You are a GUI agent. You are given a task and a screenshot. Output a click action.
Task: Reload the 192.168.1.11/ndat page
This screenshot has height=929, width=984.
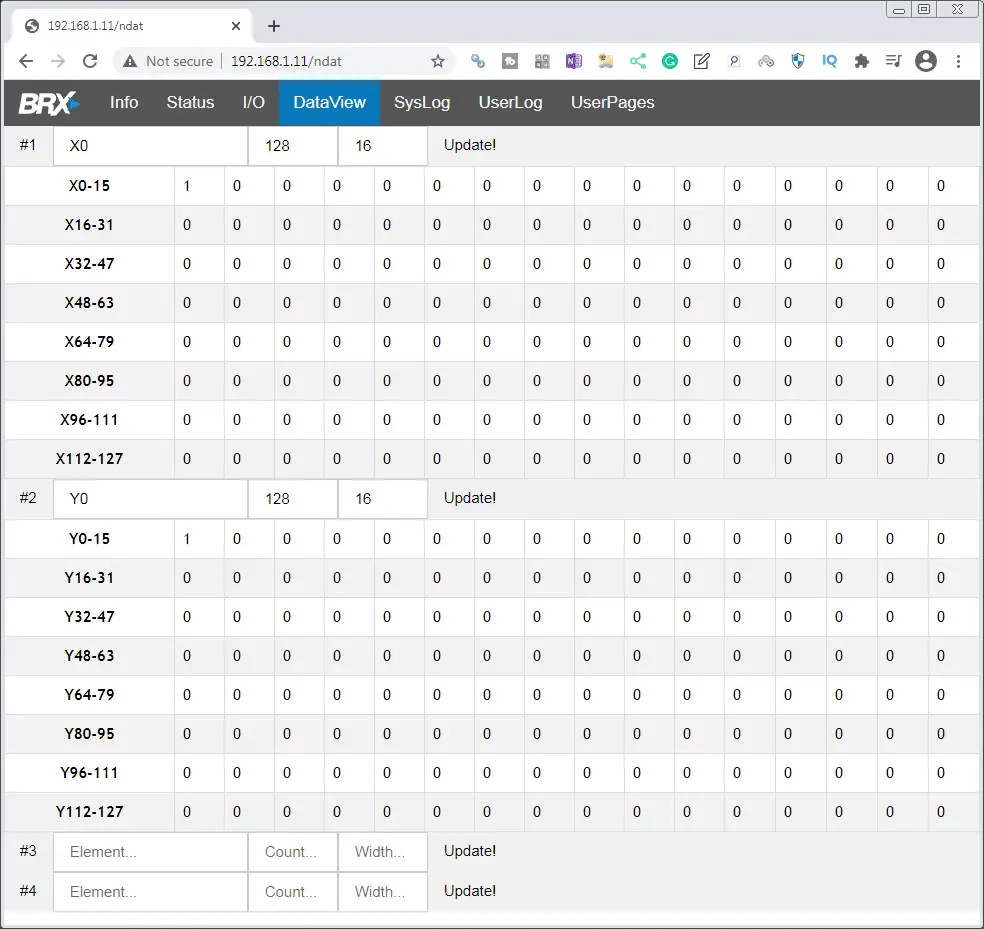pos(90,61)
